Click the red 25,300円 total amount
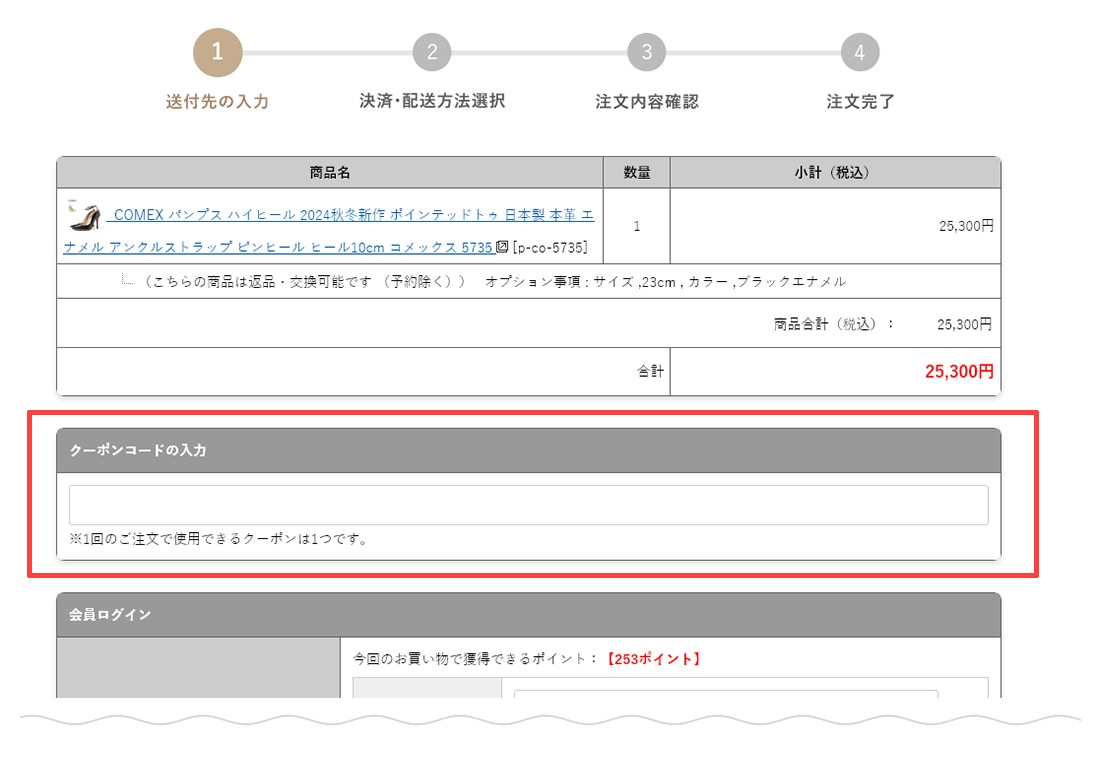The width and height of the screenshot is (1100, 770). (x=959, y=372)
